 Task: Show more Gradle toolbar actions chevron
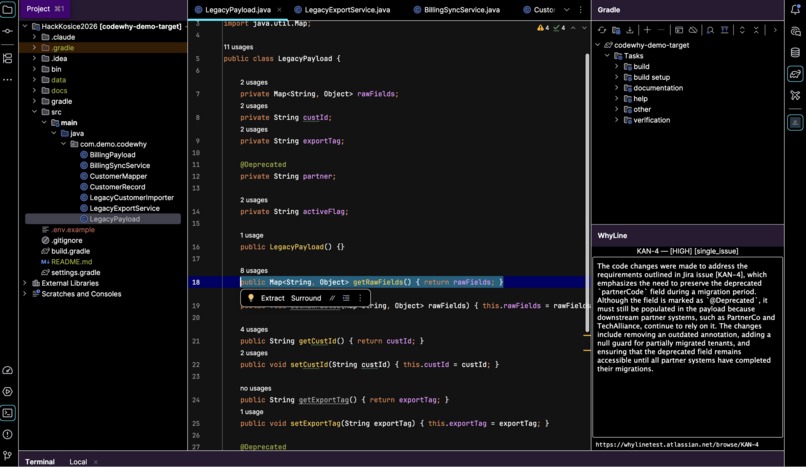point(775,30)
